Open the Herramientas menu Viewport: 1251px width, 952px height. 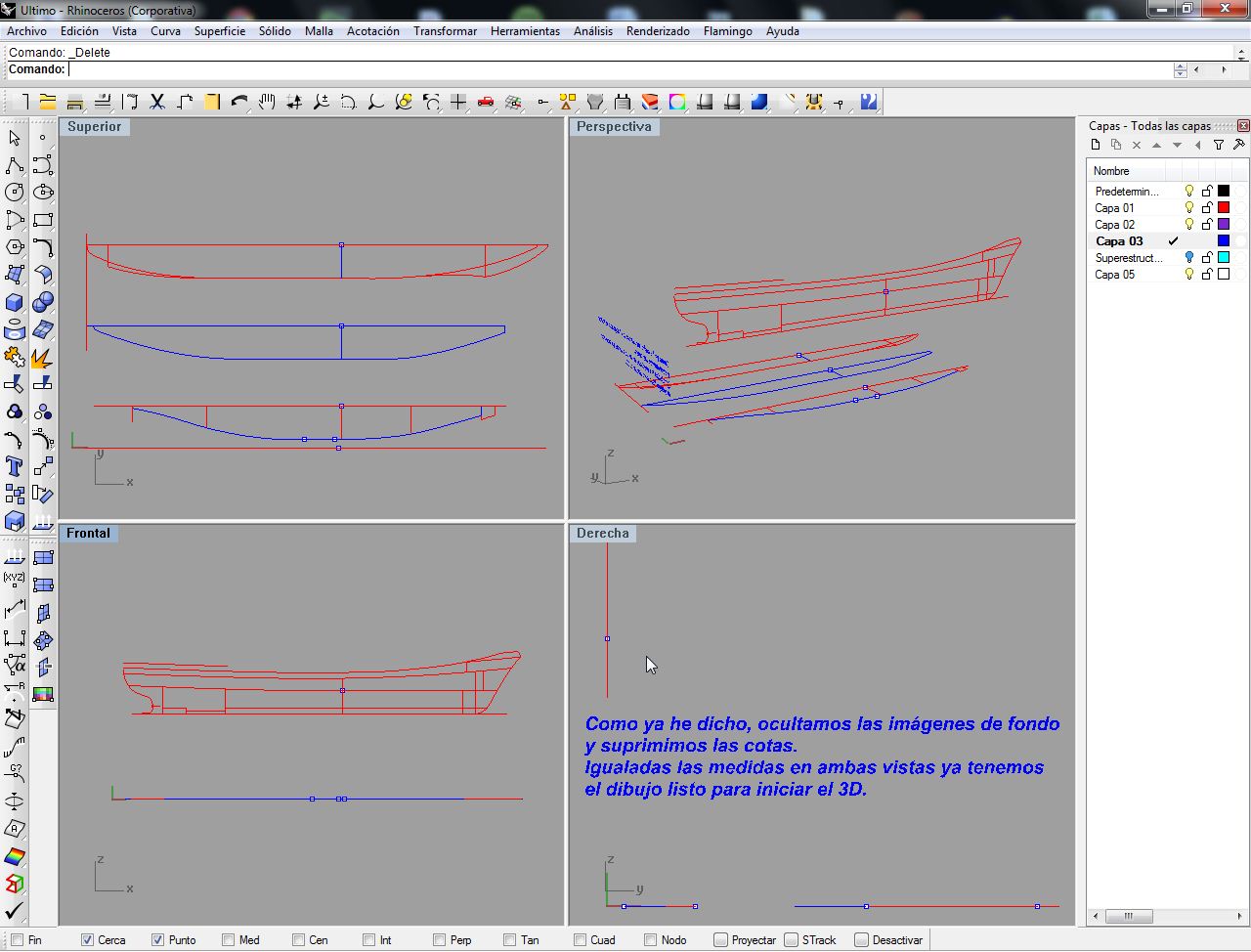tap(525, 31)
